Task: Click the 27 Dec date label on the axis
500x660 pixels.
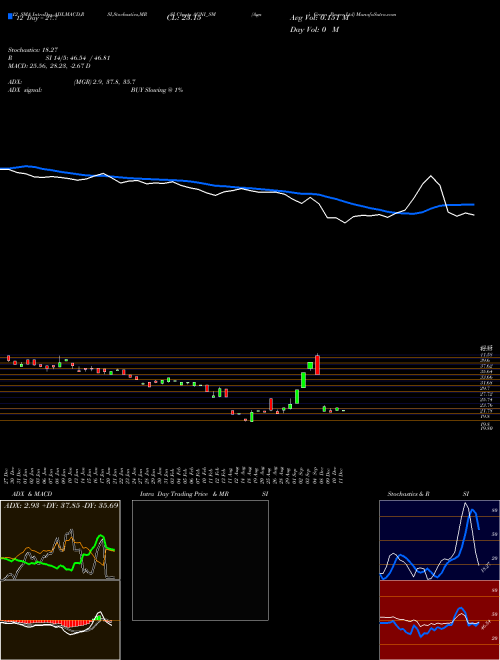Action: (x=8, y=475)
